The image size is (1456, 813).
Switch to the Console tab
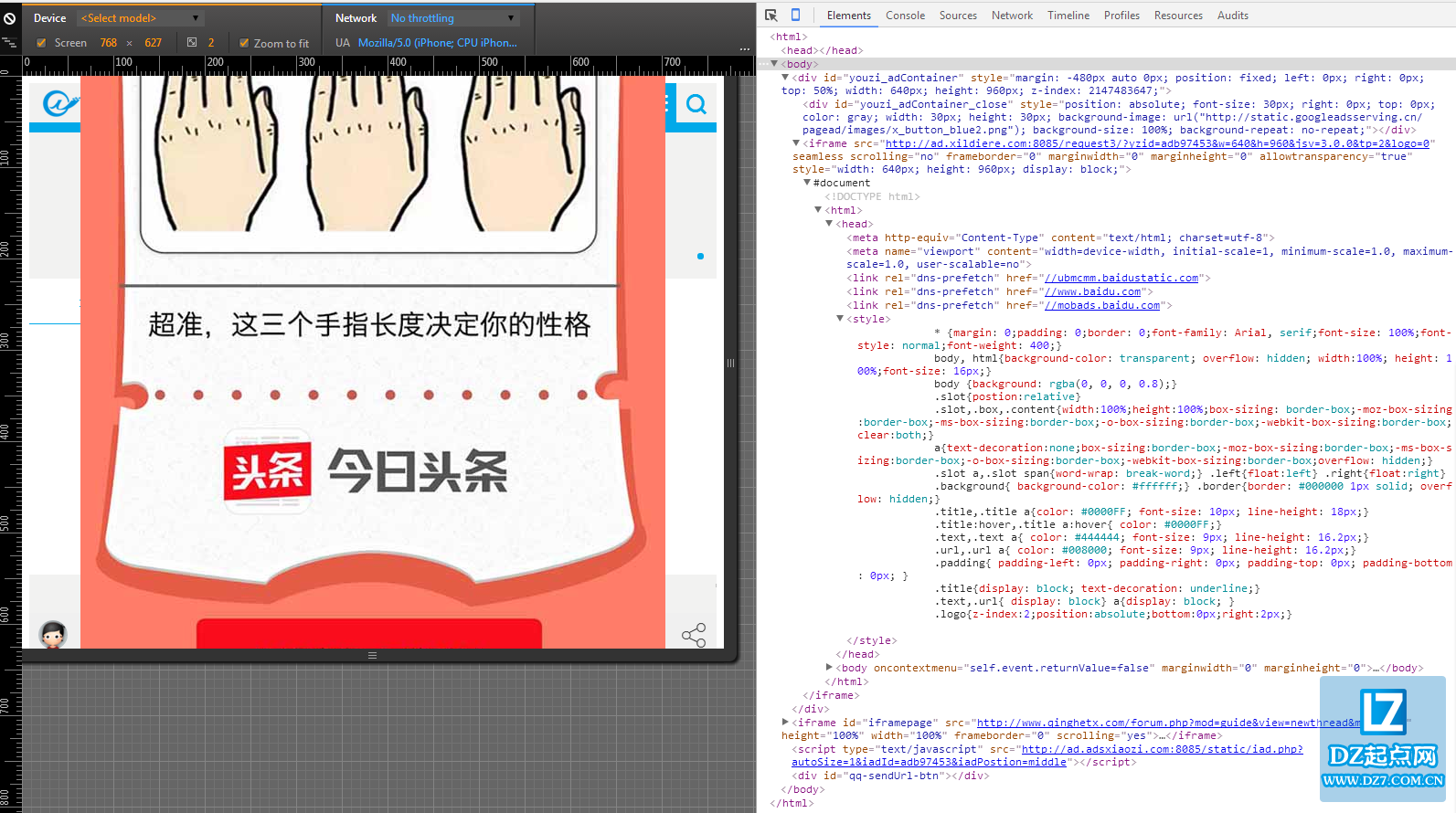tap(906, 16)
